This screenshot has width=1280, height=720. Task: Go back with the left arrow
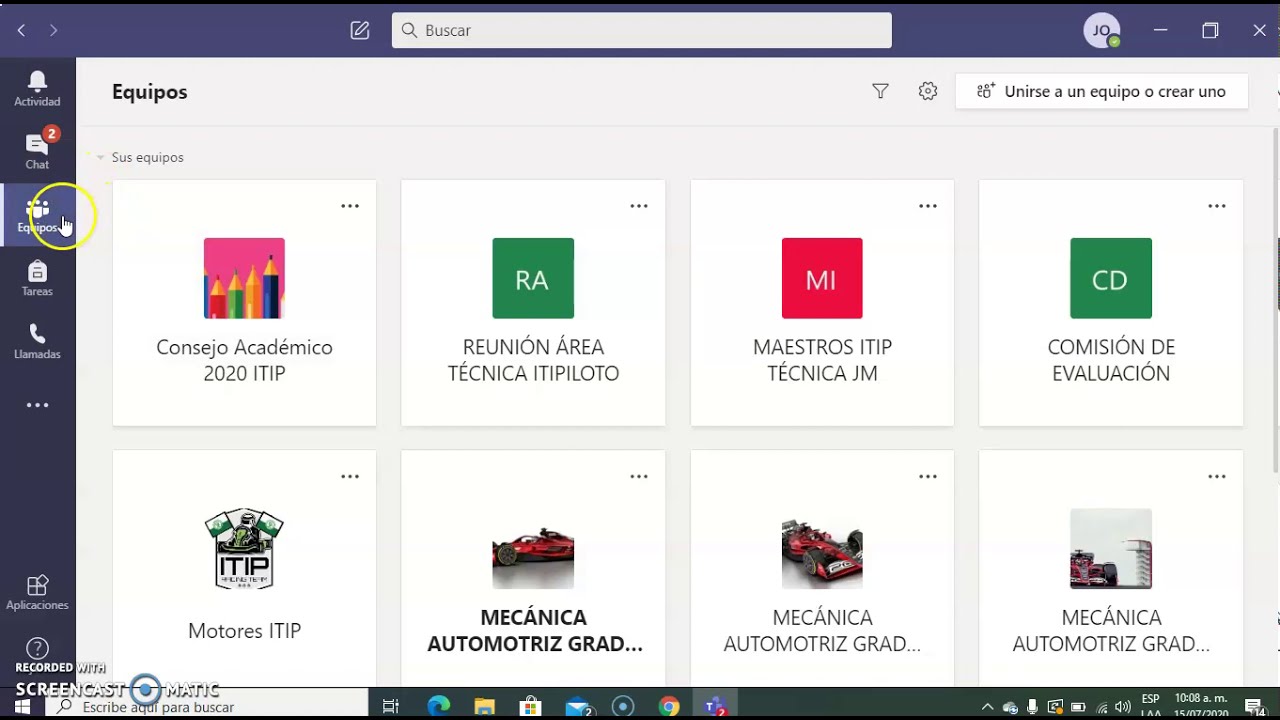pos(21,30)
